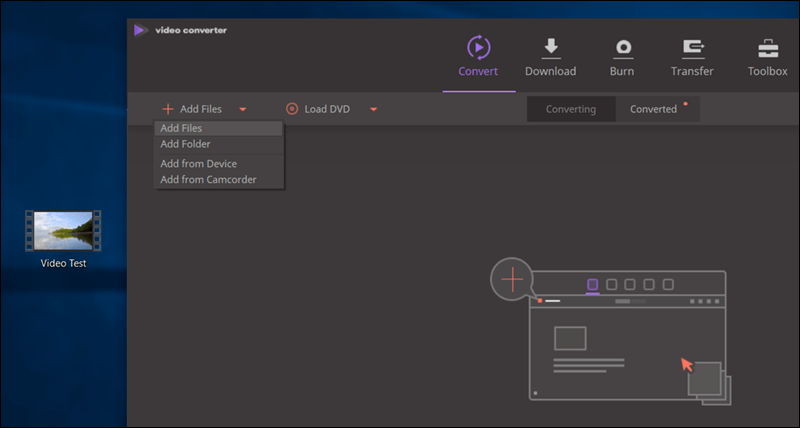Click the Toolbox label text

tap(767, 71)
